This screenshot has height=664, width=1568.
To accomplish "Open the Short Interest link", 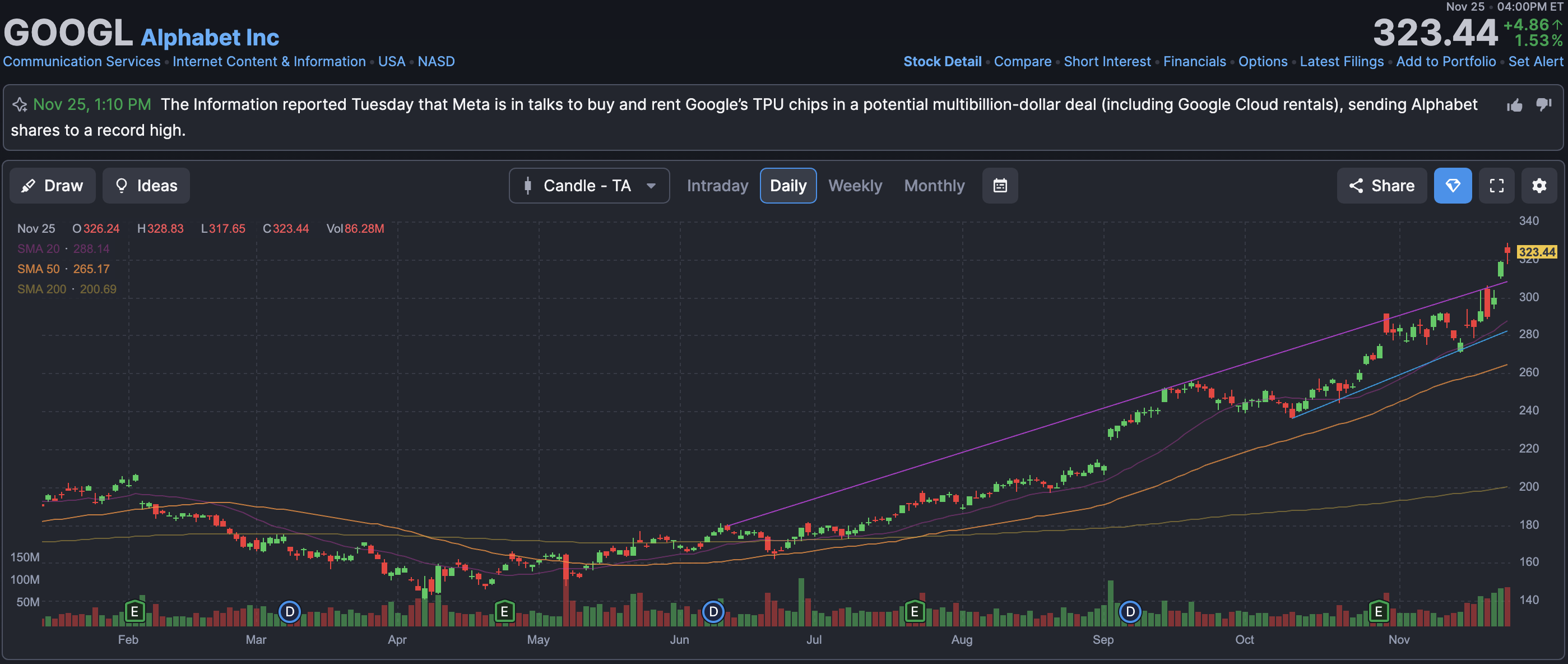I will [1107, 62].
